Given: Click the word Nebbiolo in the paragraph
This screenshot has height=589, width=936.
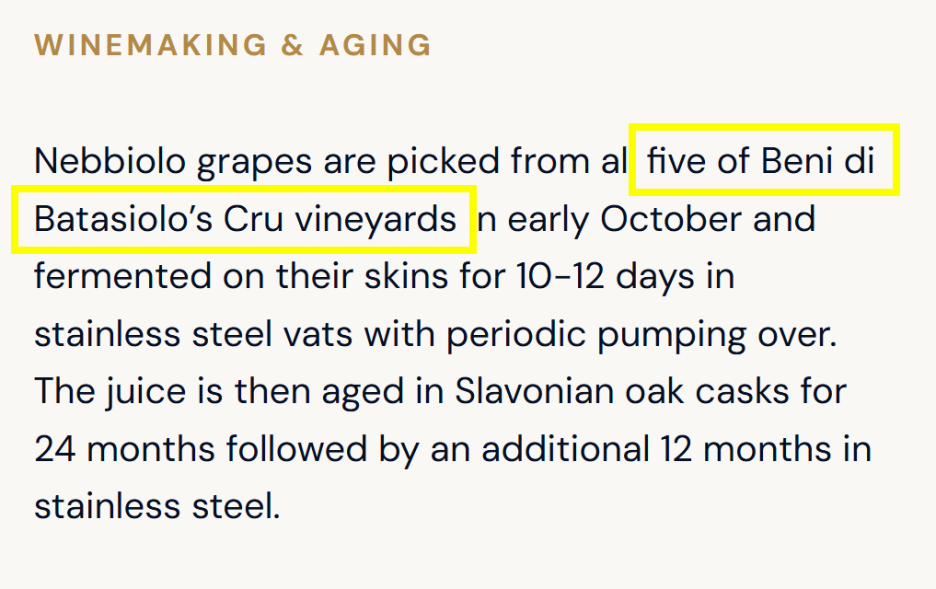Looking at the screenshot, I should coord(110,161).
